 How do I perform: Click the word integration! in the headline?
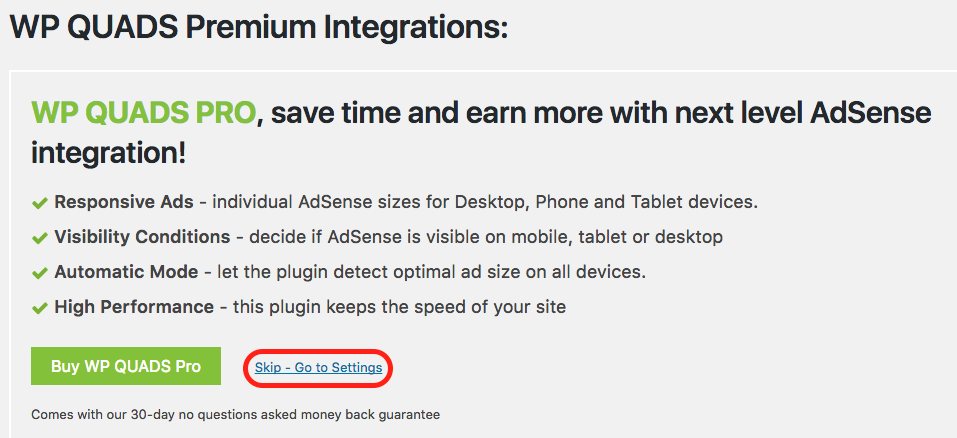pos(108,155)
